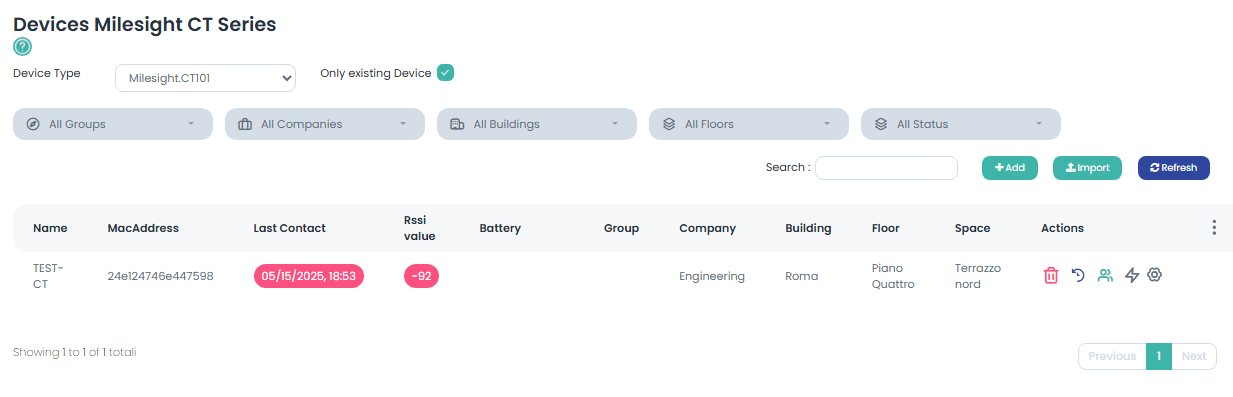This screenshot has width=1233, height=397.
Task: Open settings gear icon for TEST-CT
Action: 1154,275
